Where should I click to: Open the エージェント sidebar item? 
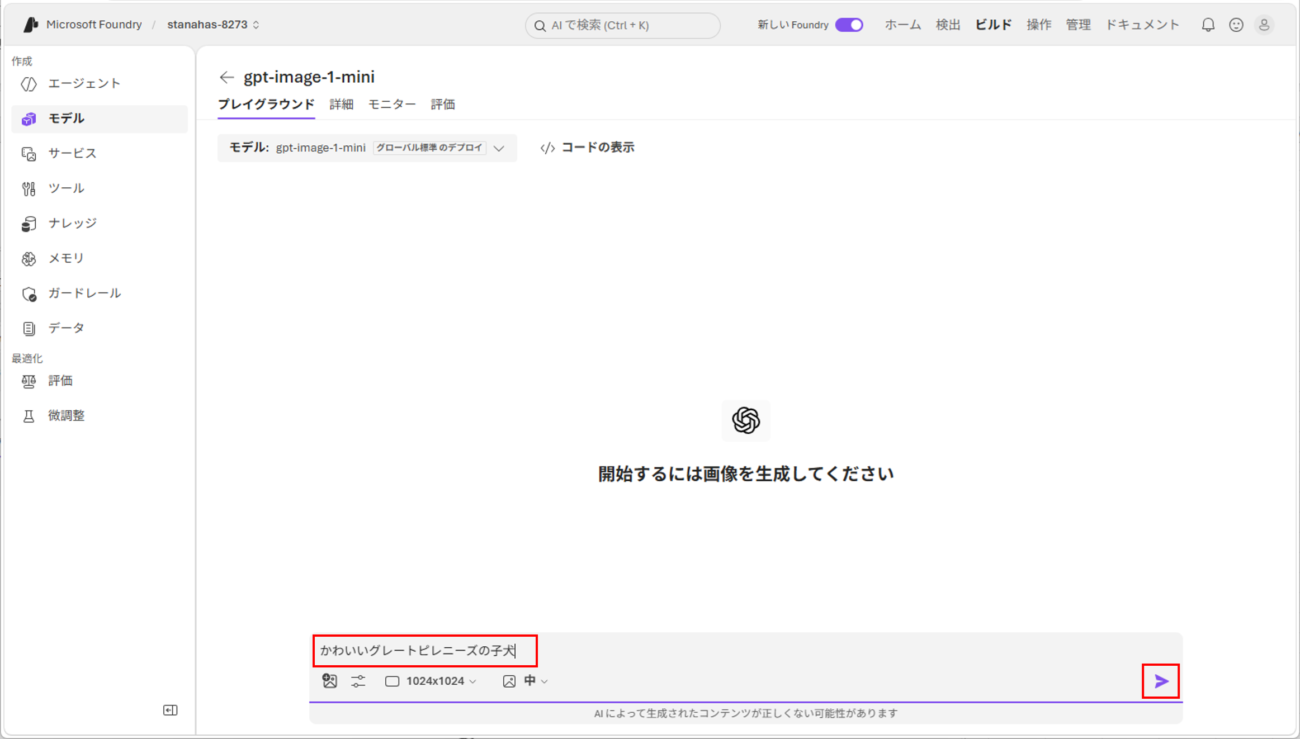99,84
